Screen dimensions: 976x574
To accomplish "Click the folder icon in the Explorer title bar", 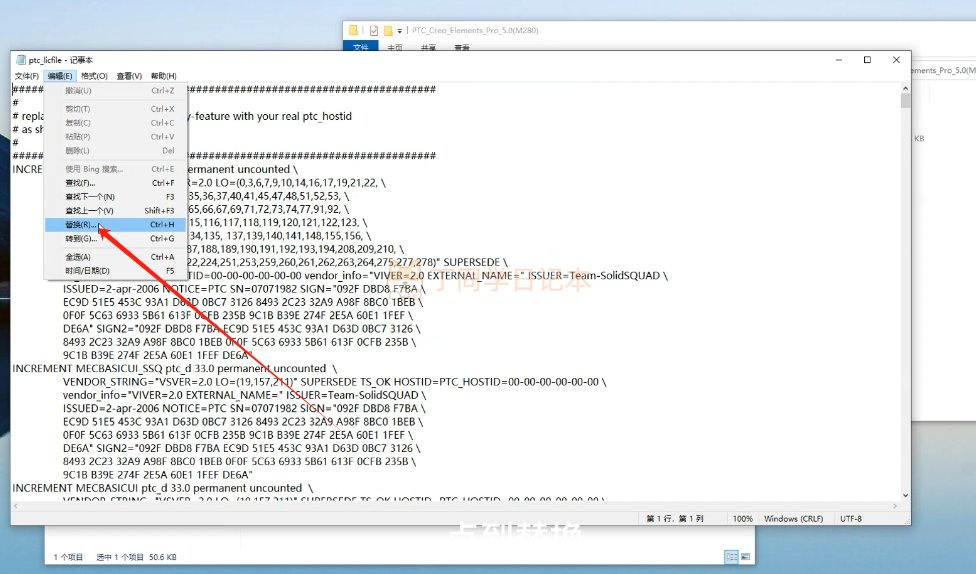I will point(354,30).
